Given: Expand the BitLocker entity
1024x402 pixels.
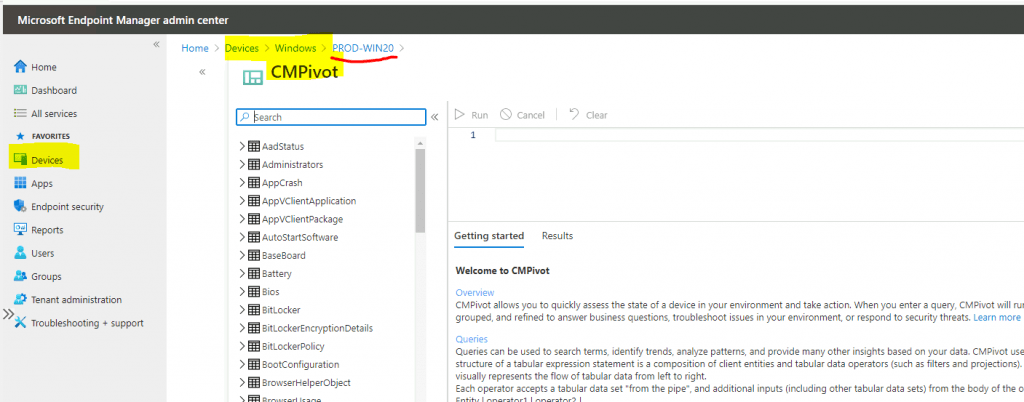Looking at the screenshot, I should (242, 310).
